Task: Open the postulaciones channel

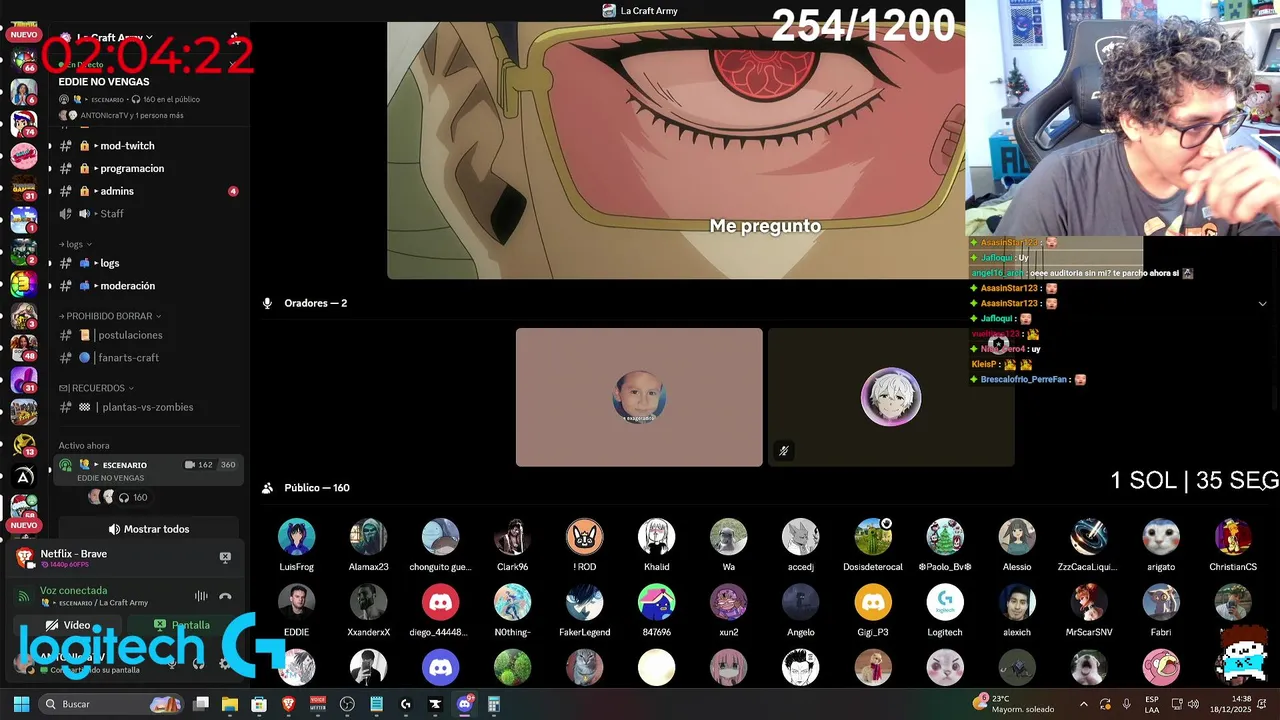Action: (148, 335)
